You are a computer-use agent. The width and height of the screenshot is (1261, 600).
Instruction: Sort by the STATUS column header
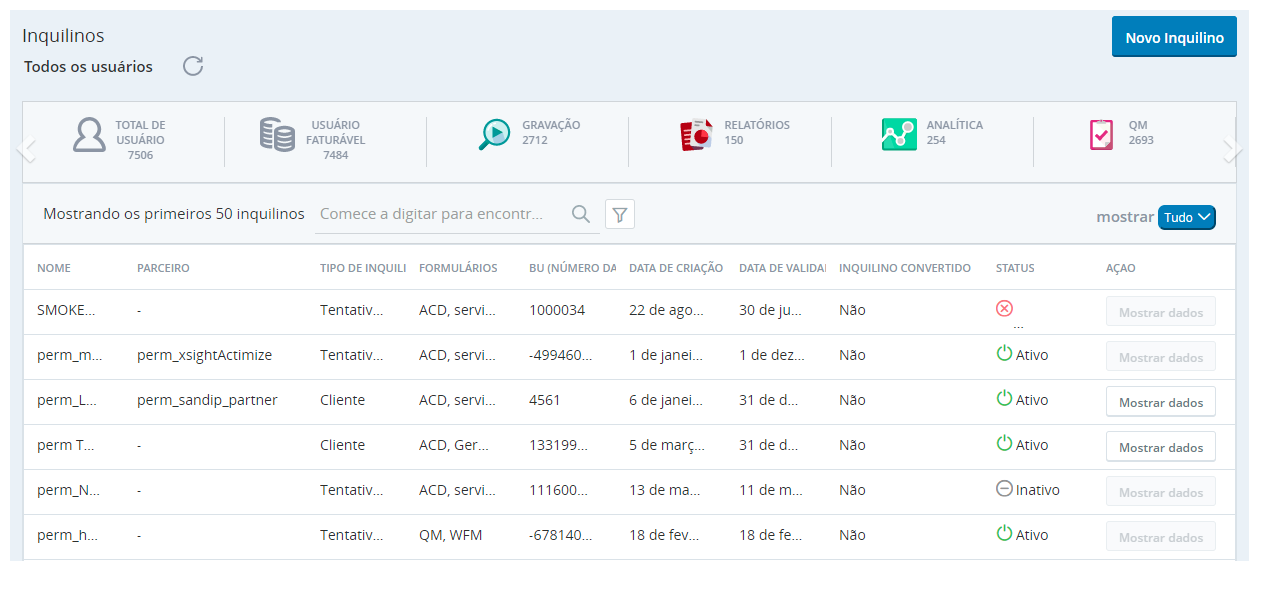tap(1015, 268)
